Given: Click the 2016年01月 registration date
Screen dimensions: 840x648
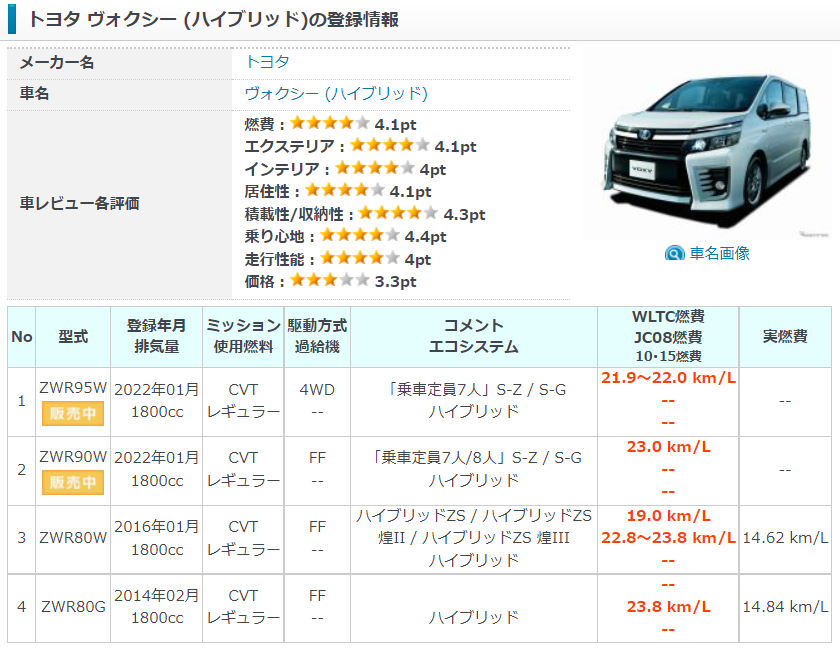Looking at the screenshot, I should point(156,526).
